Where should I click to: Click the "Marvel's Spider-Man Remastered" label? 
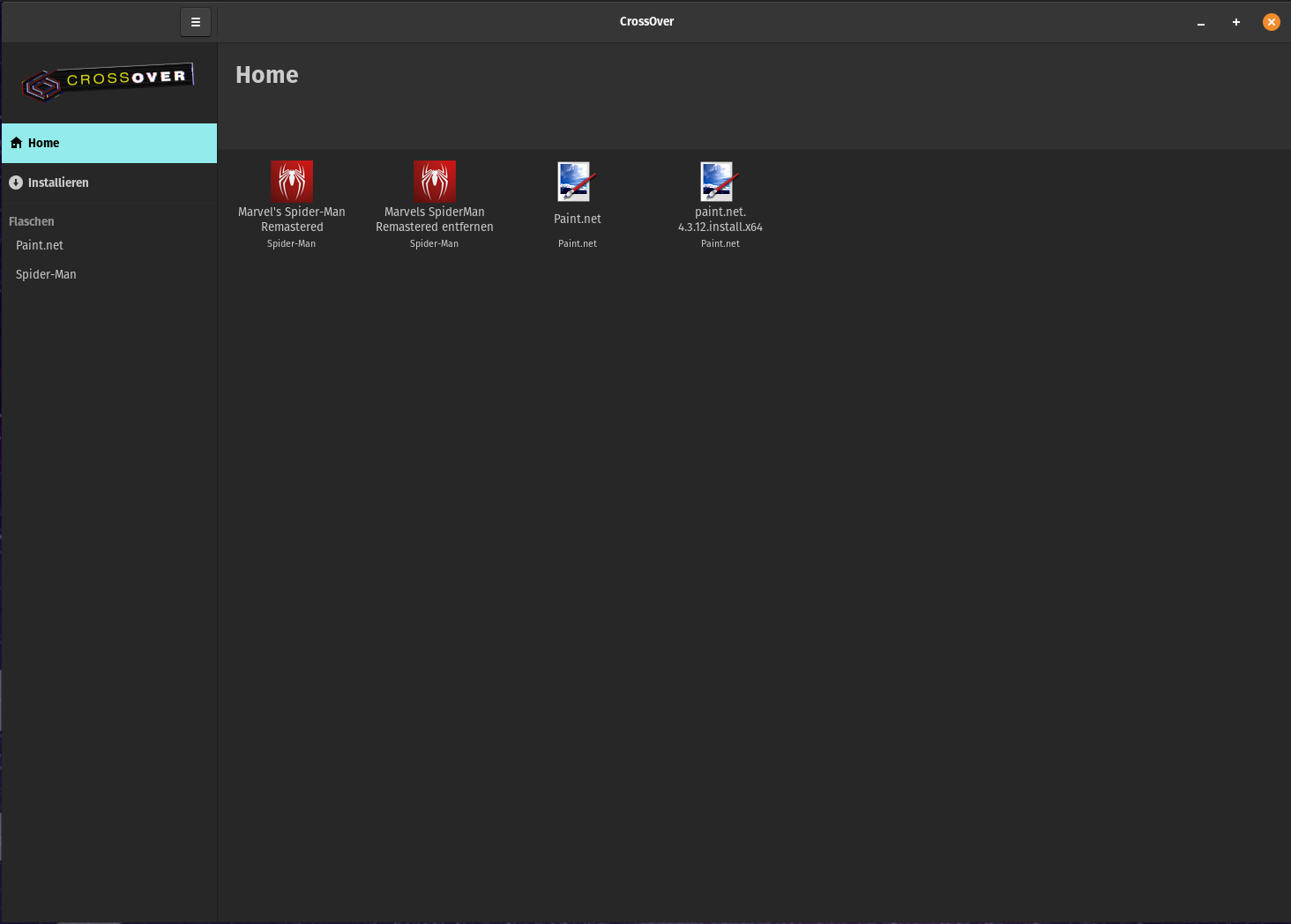292,220
